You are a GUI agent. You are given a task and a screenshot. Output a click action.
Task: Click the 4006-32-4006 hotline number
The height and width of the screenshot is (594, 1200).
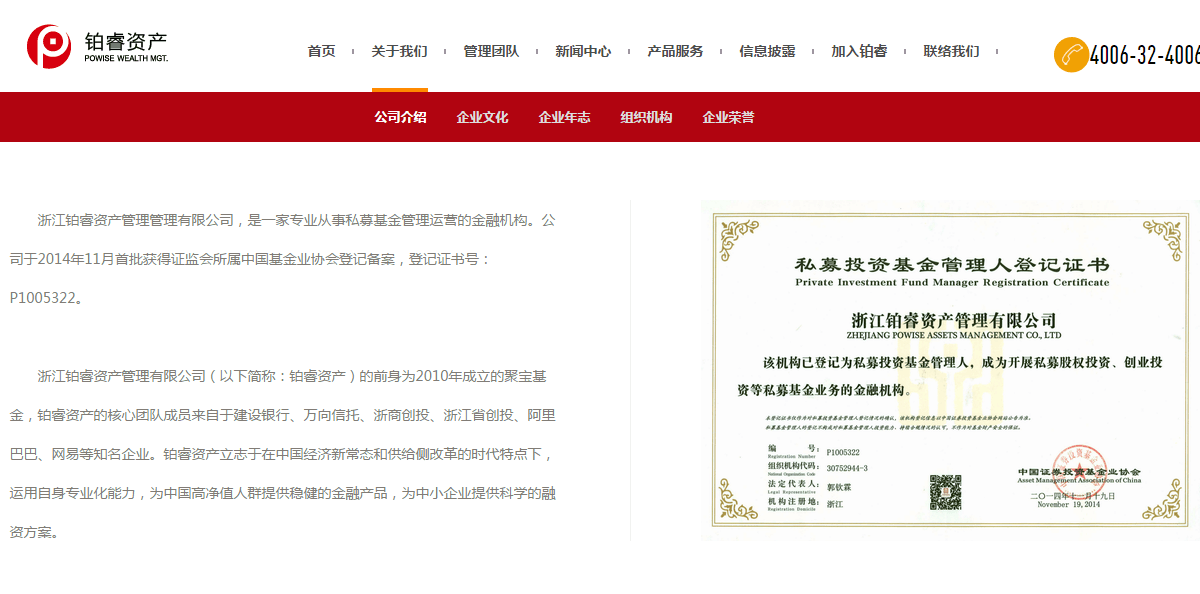[1145, 55]
